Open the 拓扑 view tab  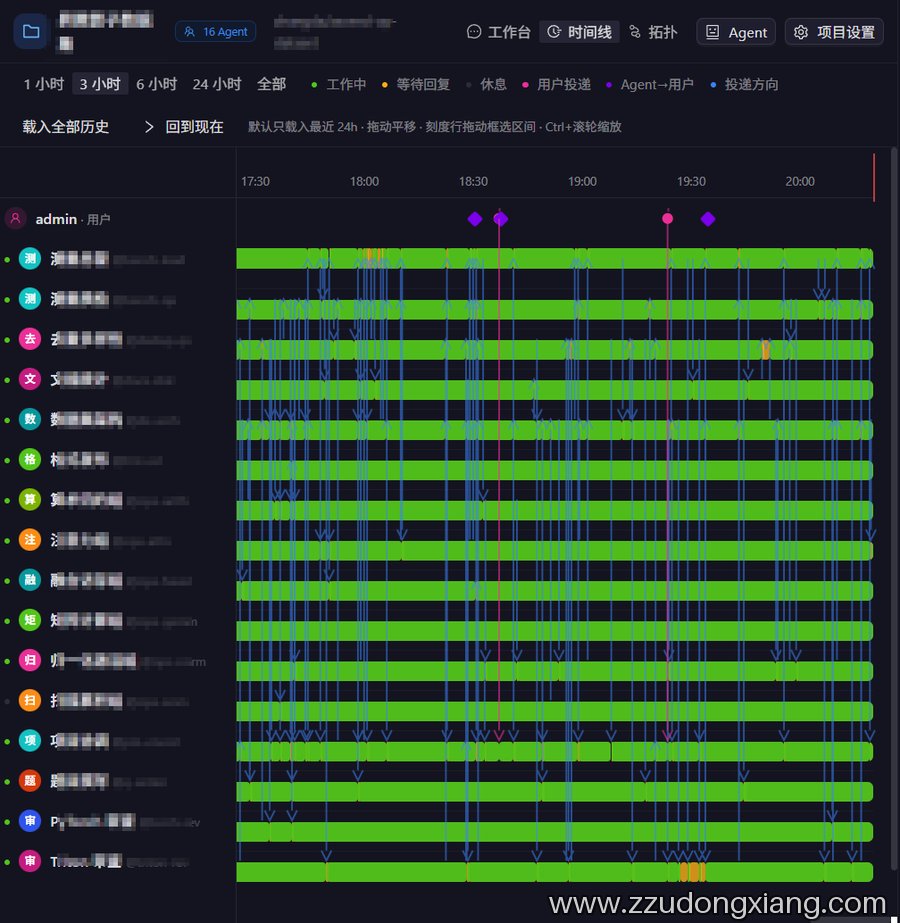653,32
